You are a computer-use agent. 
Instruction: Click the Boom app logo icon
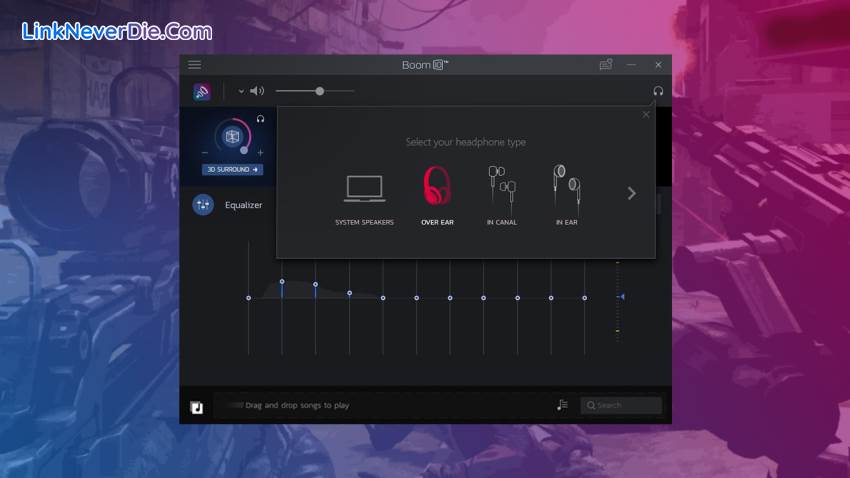coord(202,92)
